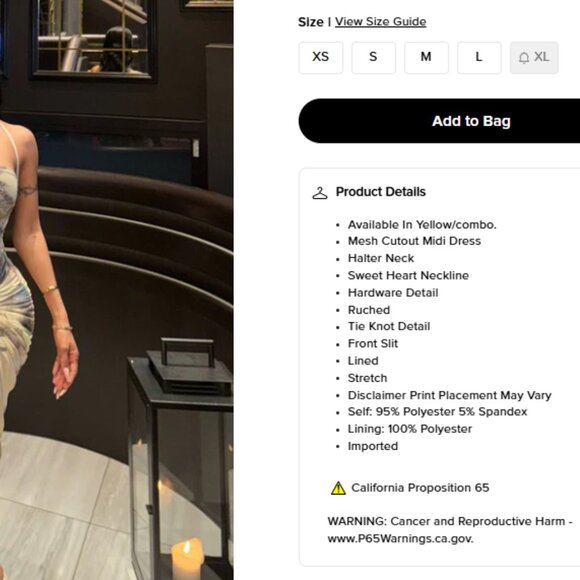This screenshot has height=580, width=580.
Task: Click the Lining: 100% Polyester detail
Action: click(410, 429)
